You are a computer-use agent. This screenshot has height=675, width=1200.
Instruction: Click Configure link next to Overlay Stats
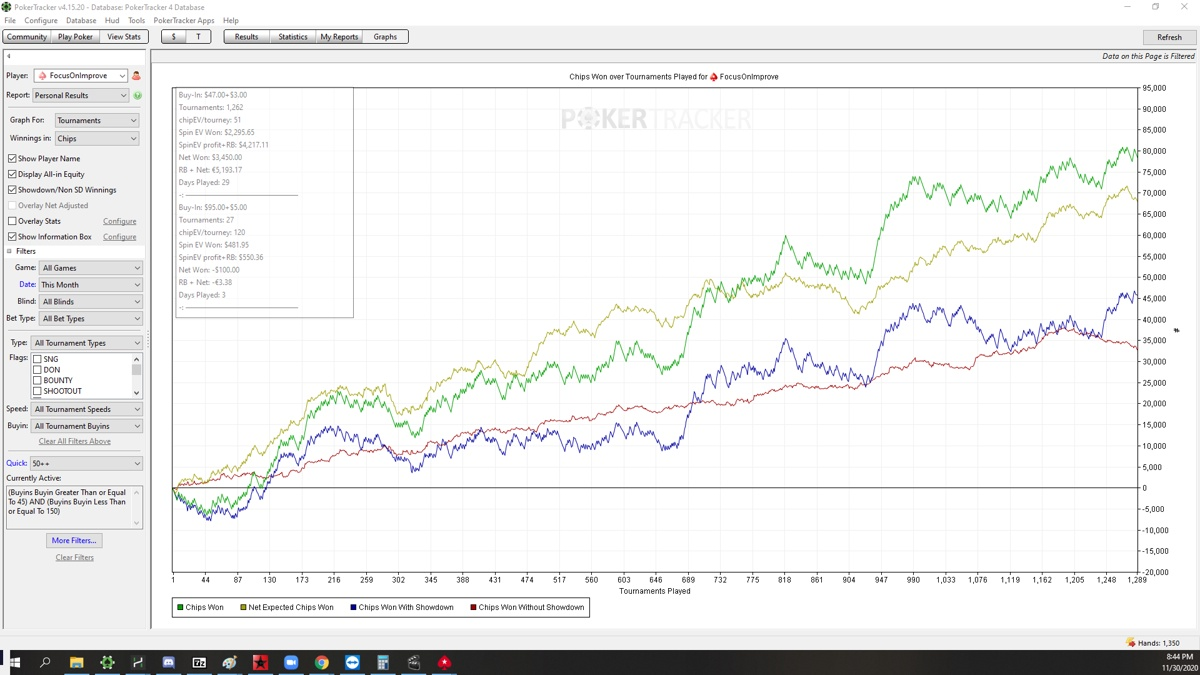(120, 221)
